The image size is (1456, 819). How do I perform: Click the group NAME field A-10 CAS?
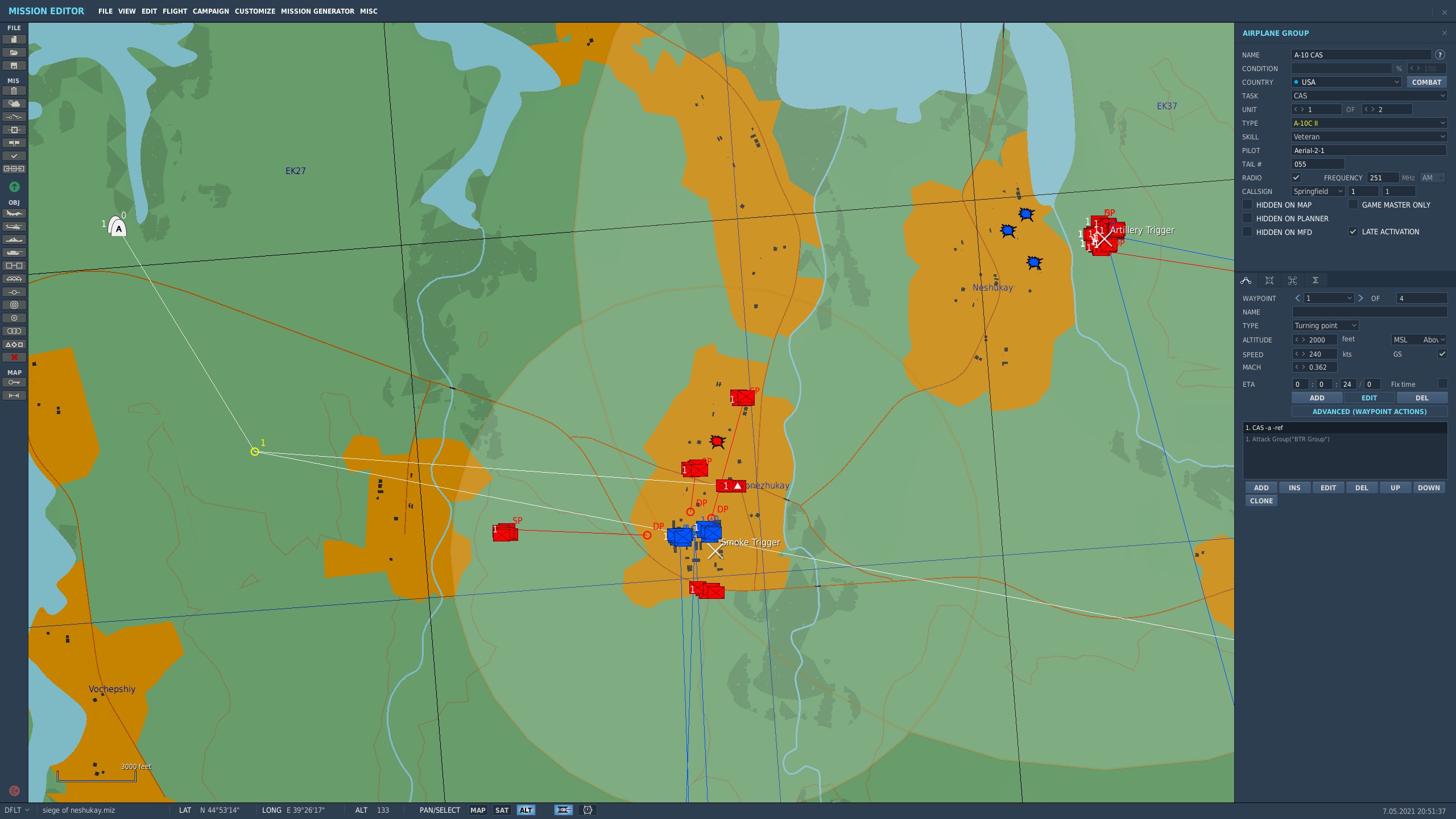1361,55
